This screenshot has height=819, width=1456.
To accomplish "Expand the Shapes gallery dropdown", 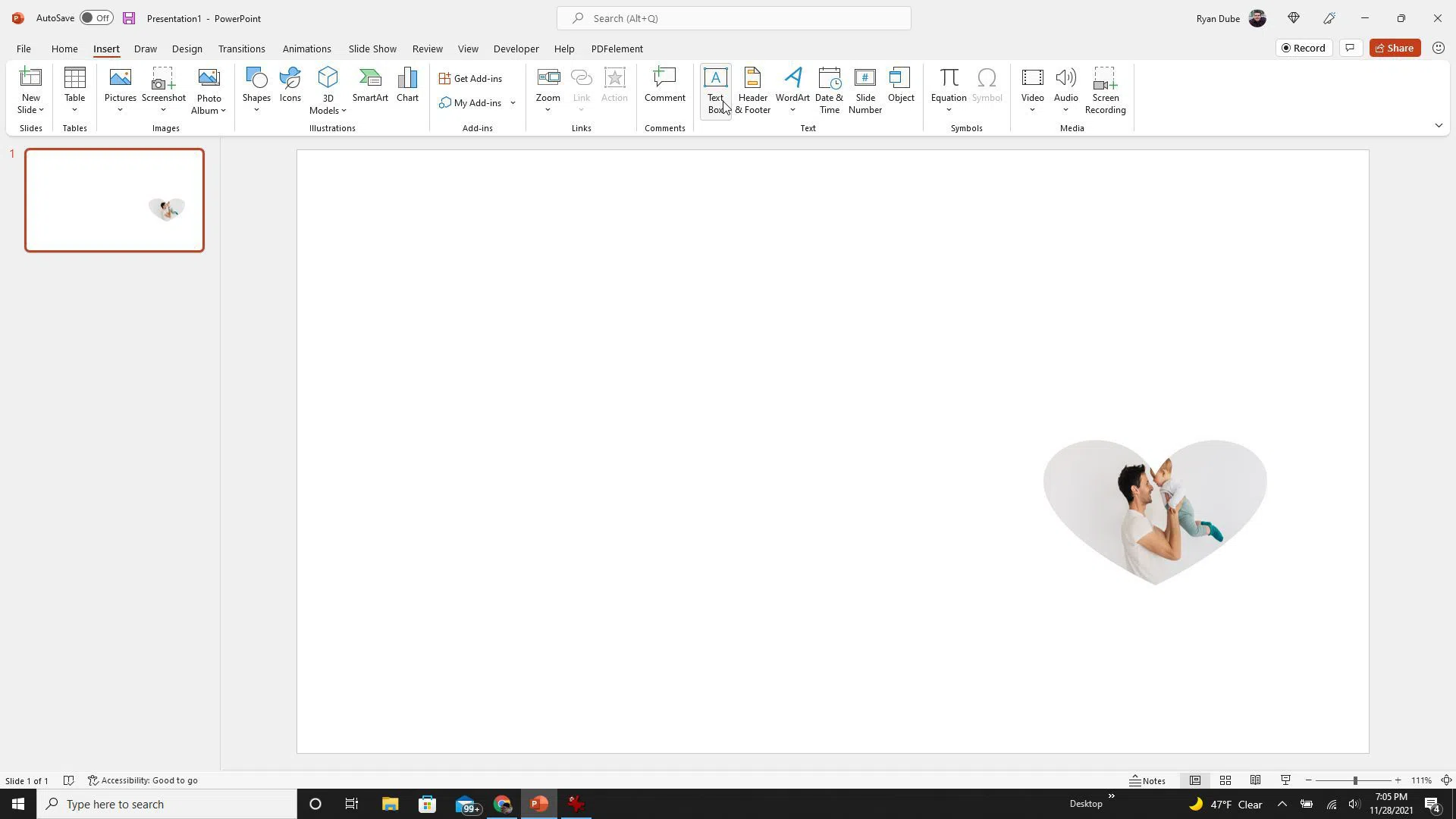I will (x=256, y=111).
